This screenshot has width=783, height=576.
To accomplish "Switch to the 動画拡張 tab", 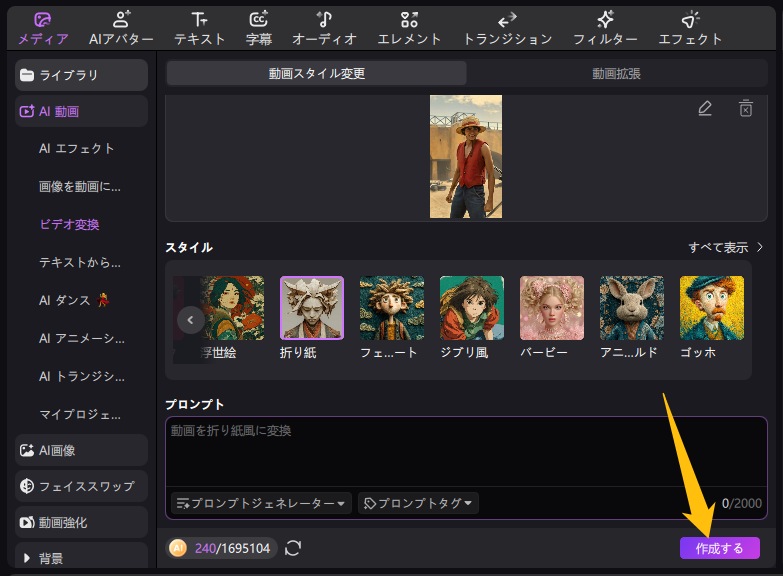I will 616,73.
